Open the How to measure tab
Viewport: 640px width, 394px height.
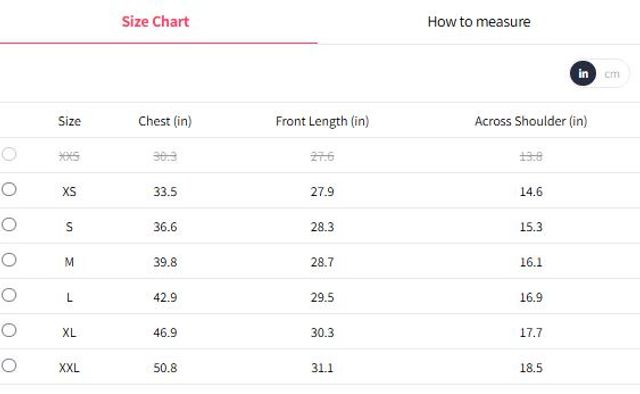click(479, 22)
